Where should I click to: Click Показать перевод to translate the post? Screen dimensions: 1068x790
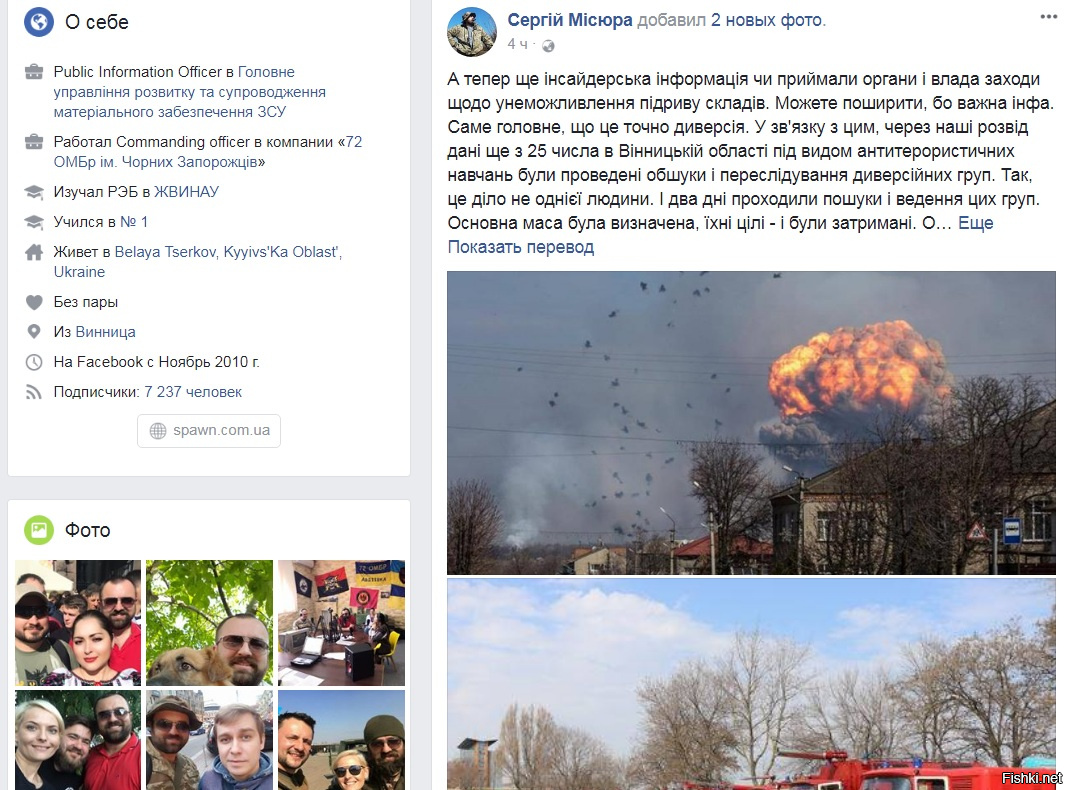[520, 247]
